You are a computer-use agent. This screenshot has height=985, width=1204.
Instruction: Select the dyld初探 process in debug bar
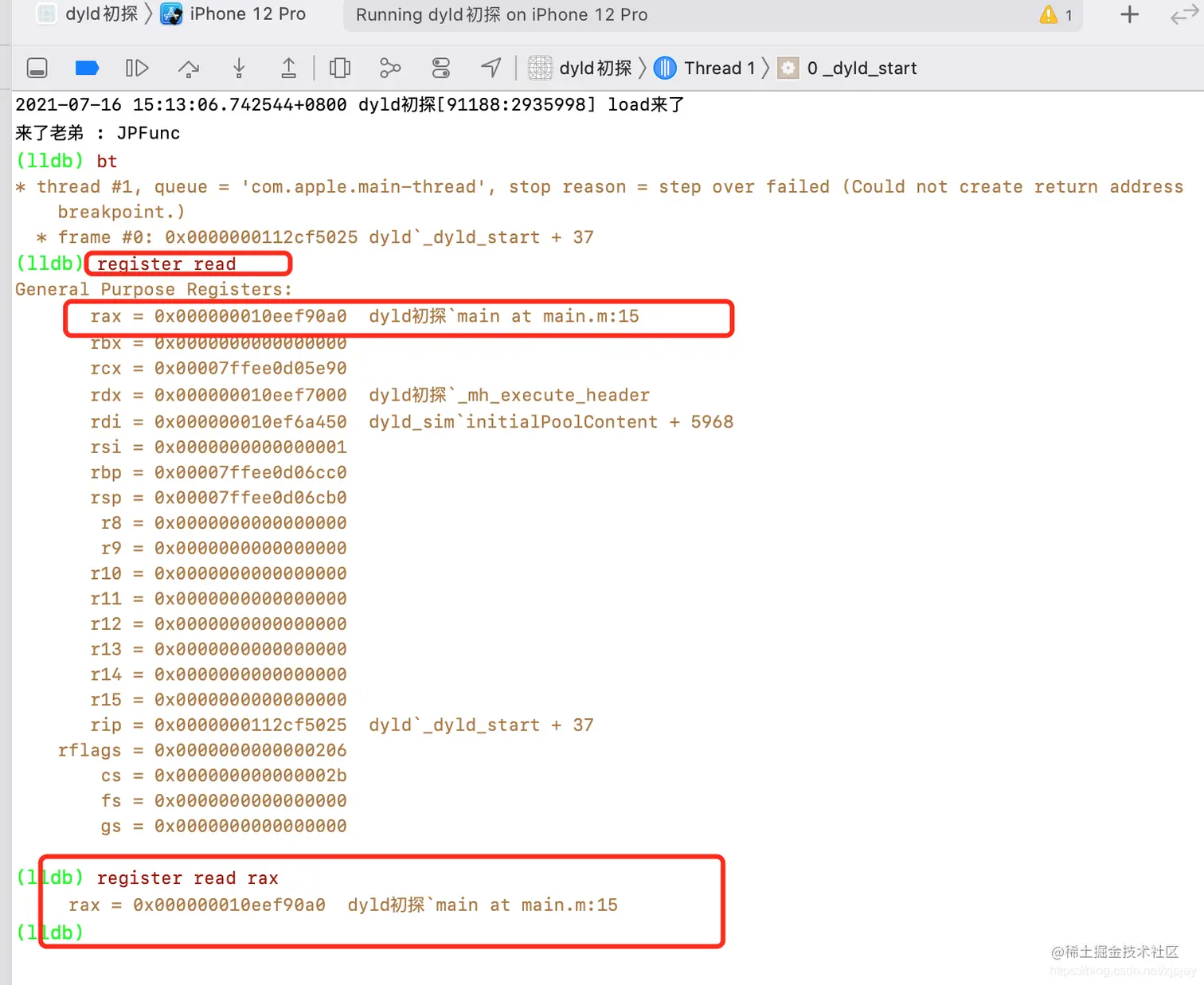point(596,68)
